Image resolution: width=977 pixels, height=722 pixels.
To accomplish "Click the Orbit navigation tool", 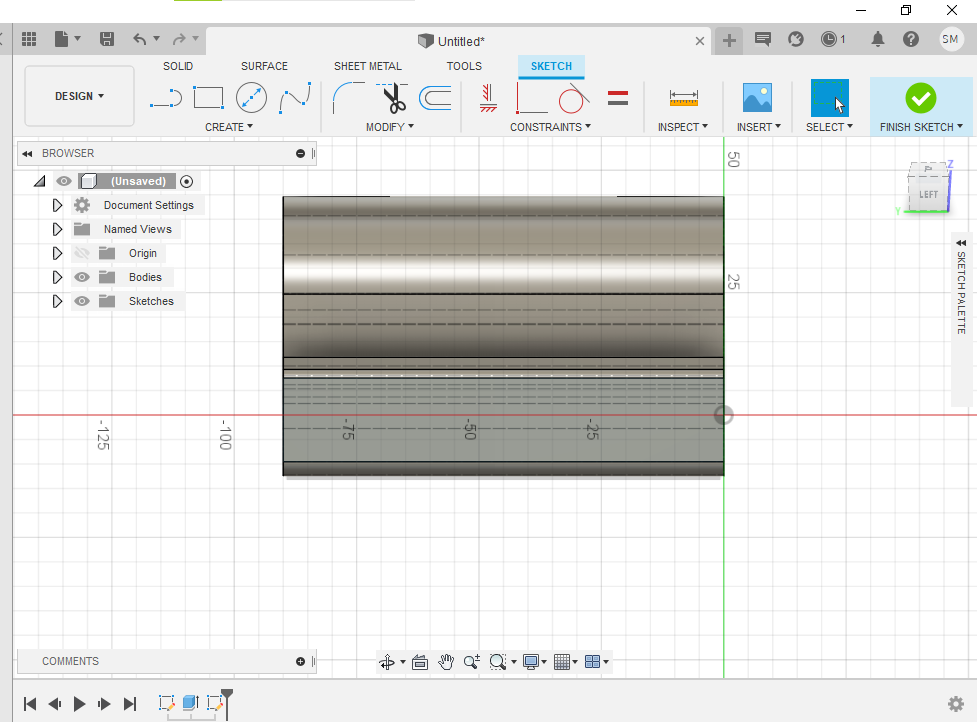I will point(387,662).
